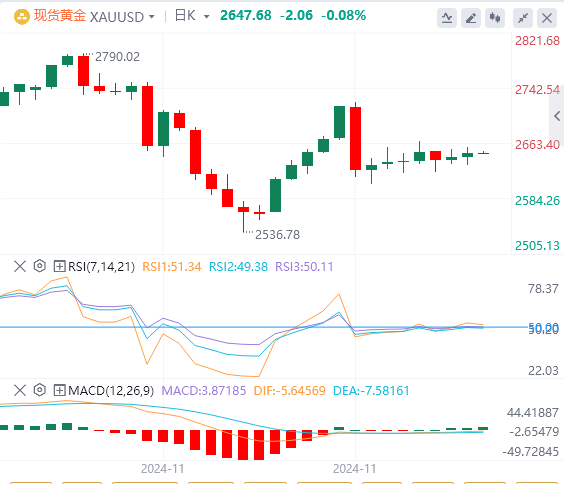Switch chart style with the candlestick icon

point(495,18)
